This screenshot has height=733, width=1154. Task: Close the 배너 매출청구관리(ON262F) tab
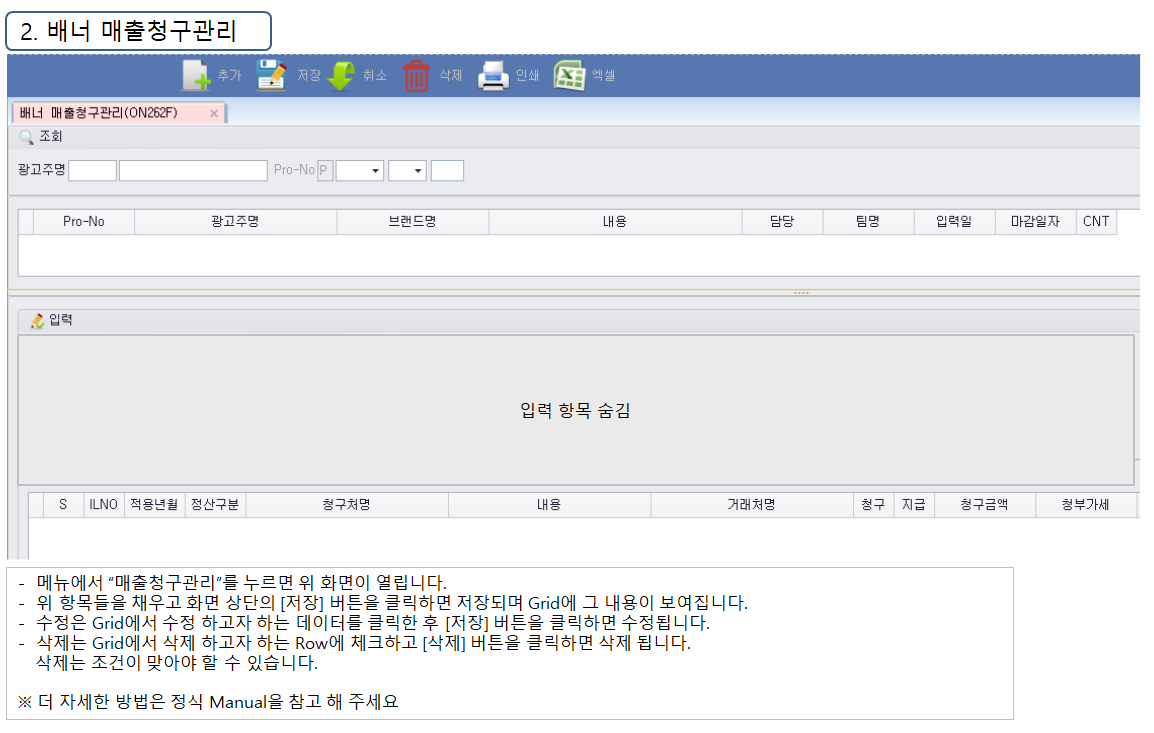tap(214, 113)
